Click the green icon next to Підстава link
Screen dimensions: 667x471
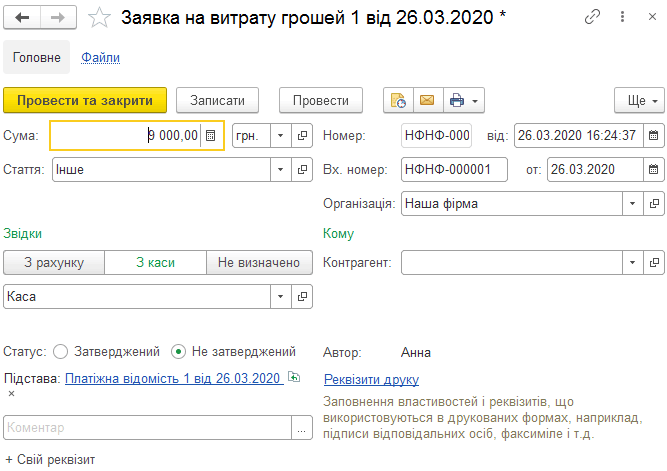point(294,377)
